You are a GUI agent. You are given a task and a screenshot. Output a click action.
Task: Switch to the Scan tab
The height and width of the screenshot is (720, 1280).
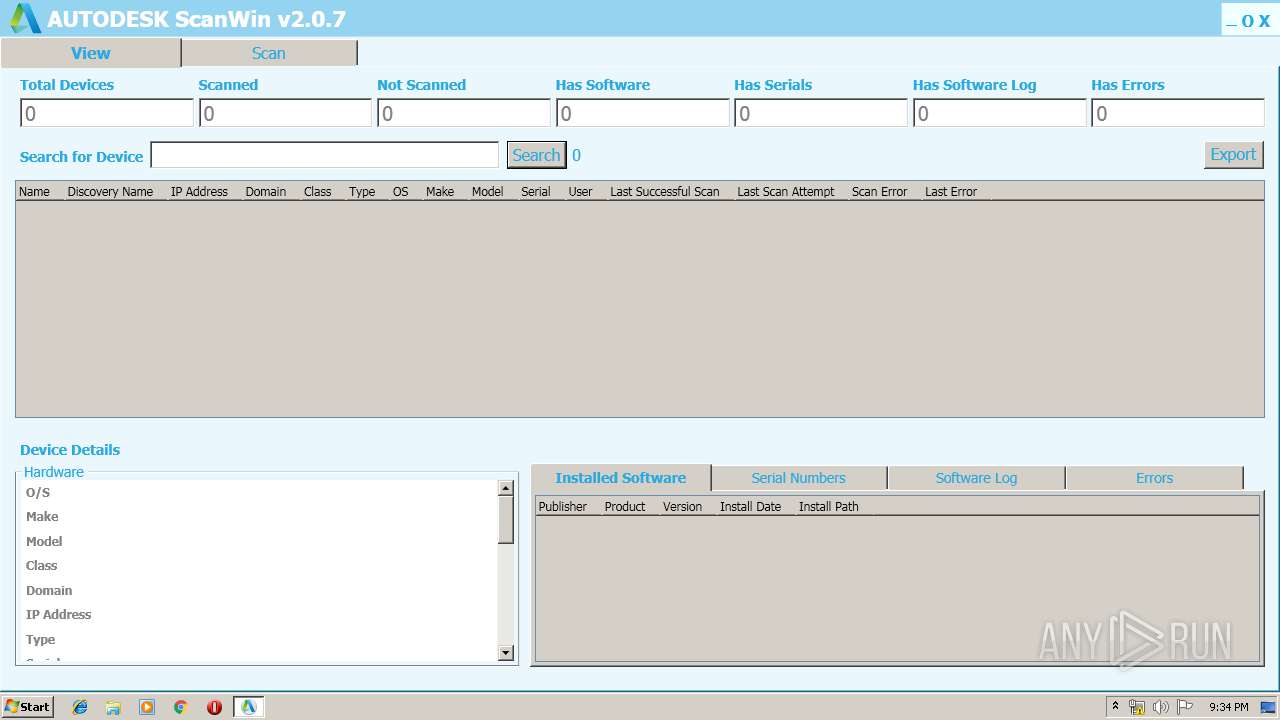(x=269, y=53)
